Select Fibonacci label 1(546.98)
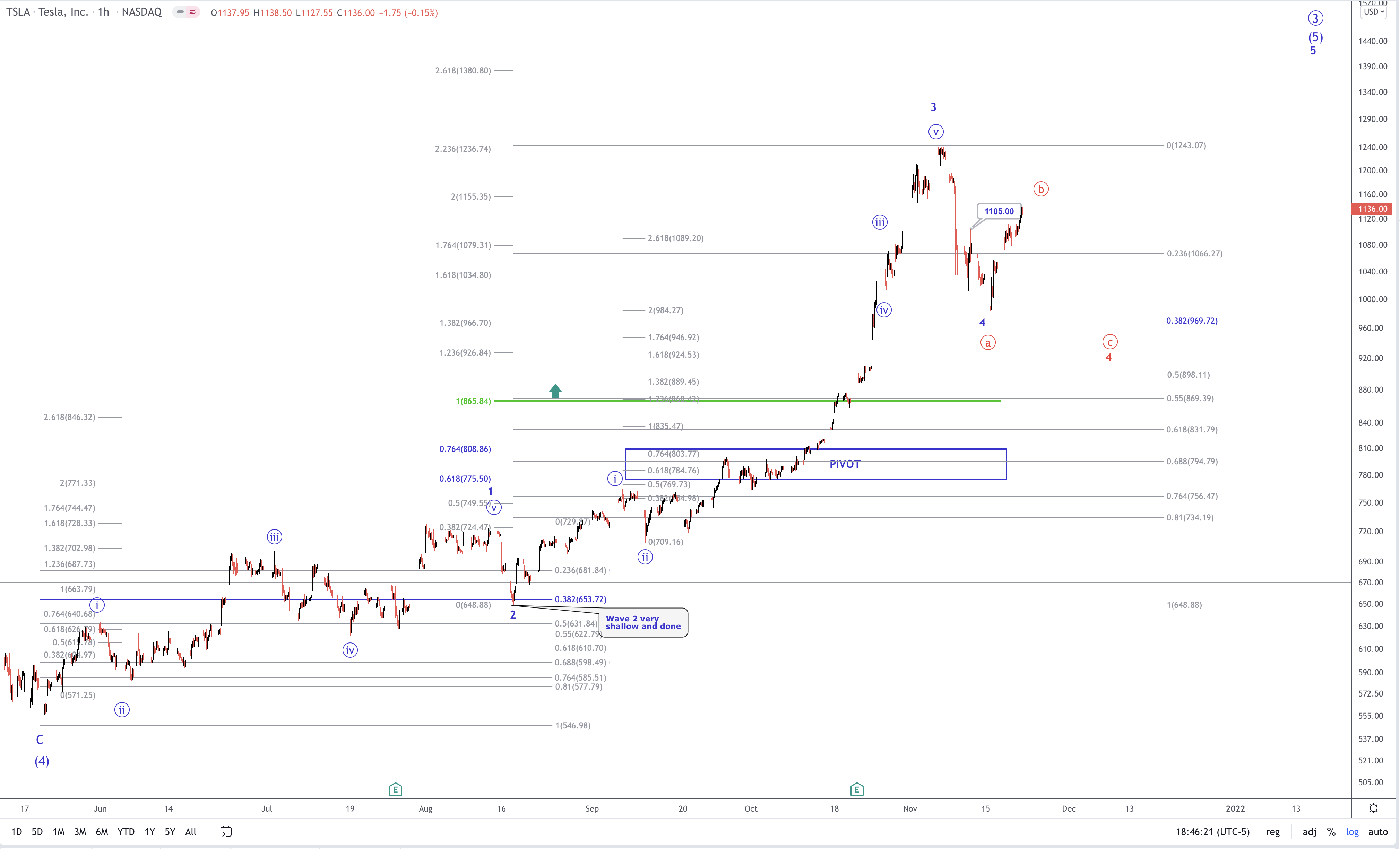This screenshot has height=849, width=1400. point(573,725)
